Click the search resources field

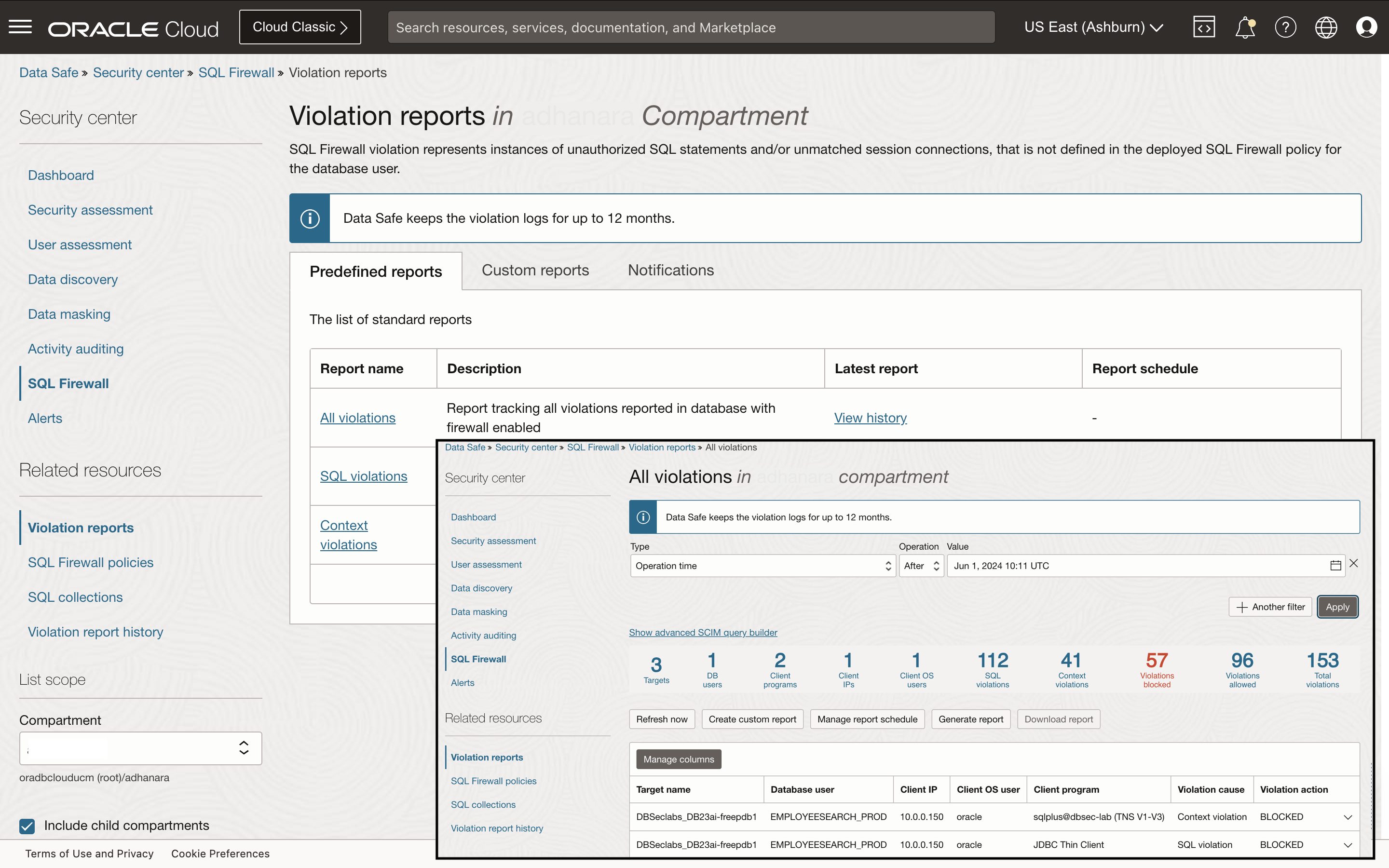pyautogui.click(x=689, y=27)
